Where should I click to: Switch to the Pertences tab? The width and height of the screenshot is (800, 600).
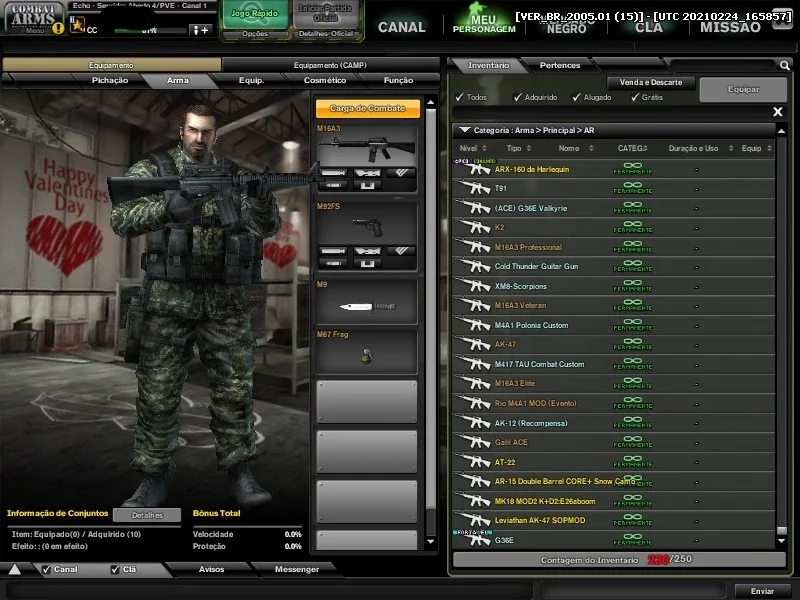[560, 65]
